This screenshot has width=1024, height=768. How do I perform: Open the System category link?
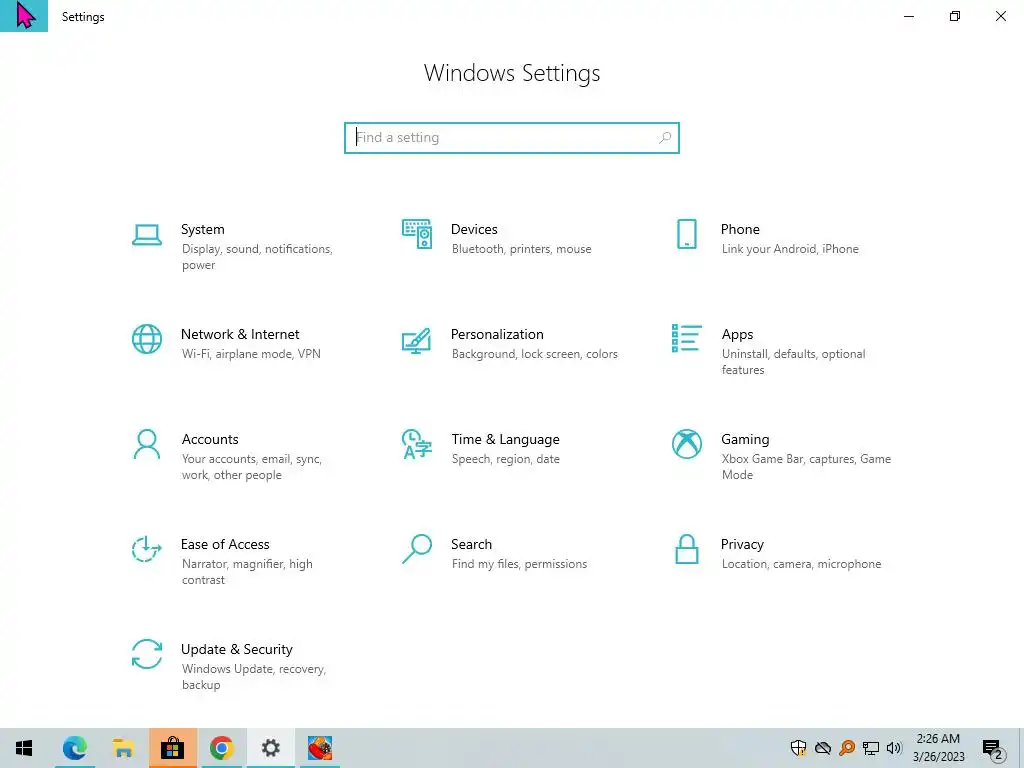coord(202,229)
